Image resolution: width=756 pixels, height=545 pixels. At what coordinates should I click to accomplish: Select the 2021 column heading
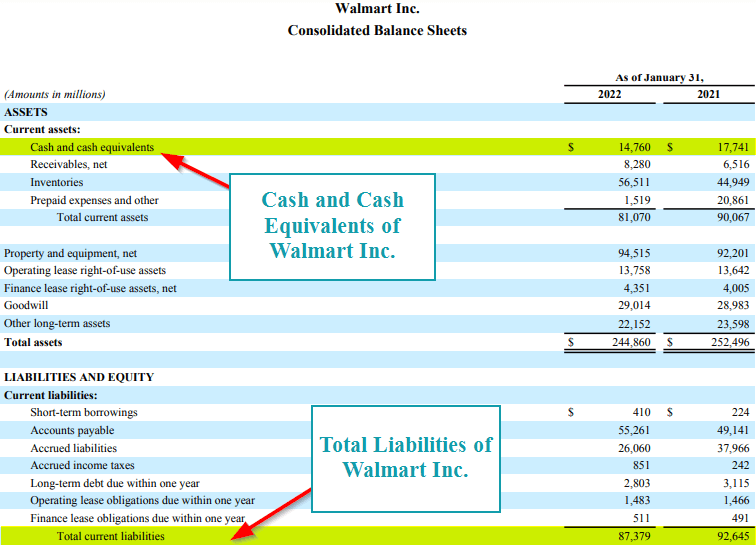tap(708, 95)
